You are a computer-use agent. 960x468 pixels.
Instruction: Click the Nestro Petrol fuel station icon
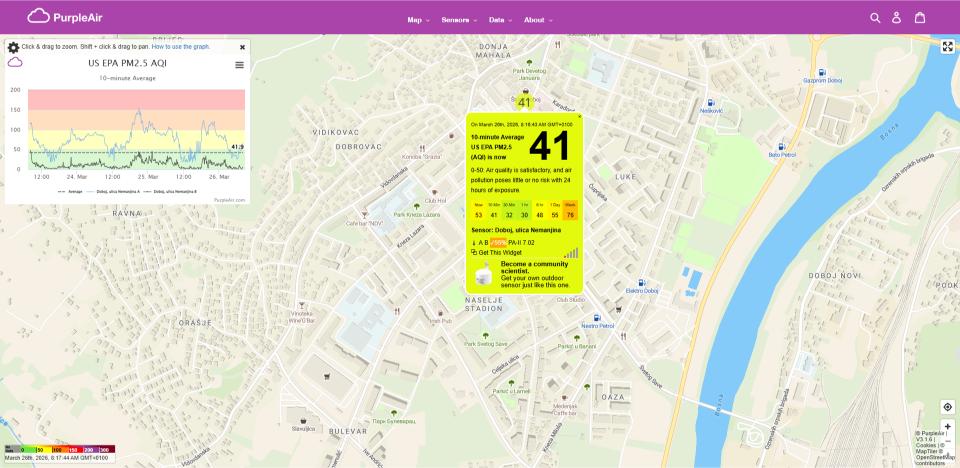coord(597,318)
